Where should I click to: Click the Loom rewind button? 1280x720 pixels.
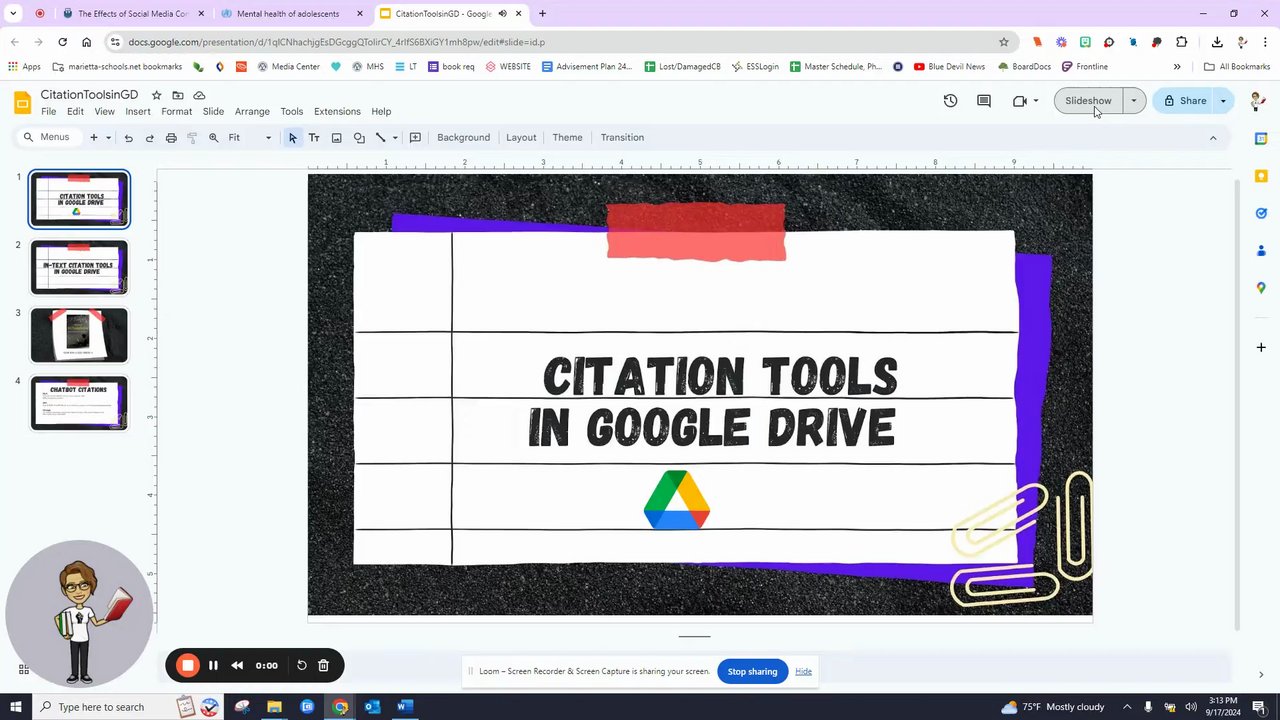(237, 665)
